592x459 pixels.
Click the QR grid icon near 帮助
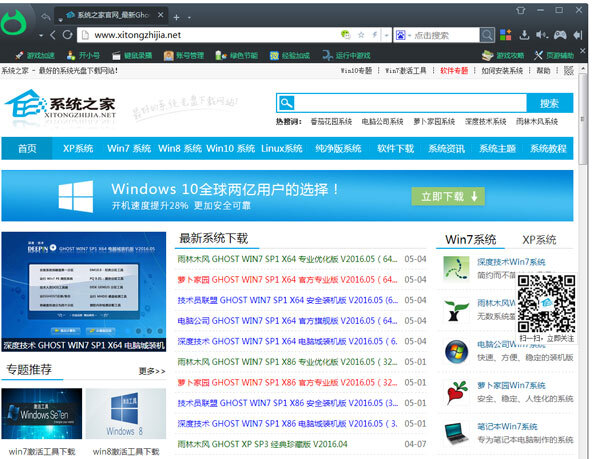(569, 71)
